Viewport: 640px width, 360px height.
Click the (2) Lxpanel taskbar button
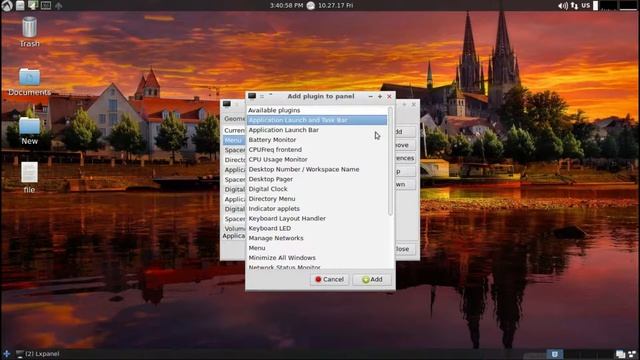(x=38, y=354)
